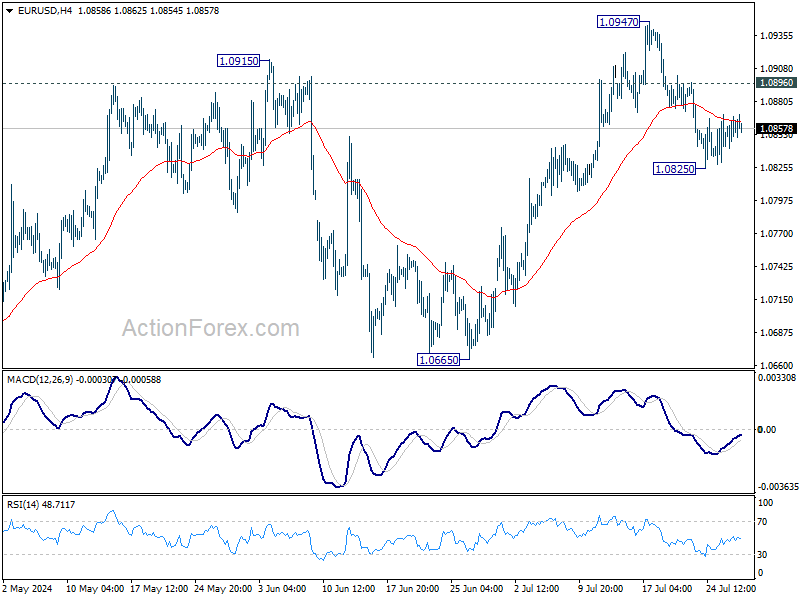The width and height of the screenshot is (800, 600).
Task: Select the current price tag 1.08578
Action: 776,129
